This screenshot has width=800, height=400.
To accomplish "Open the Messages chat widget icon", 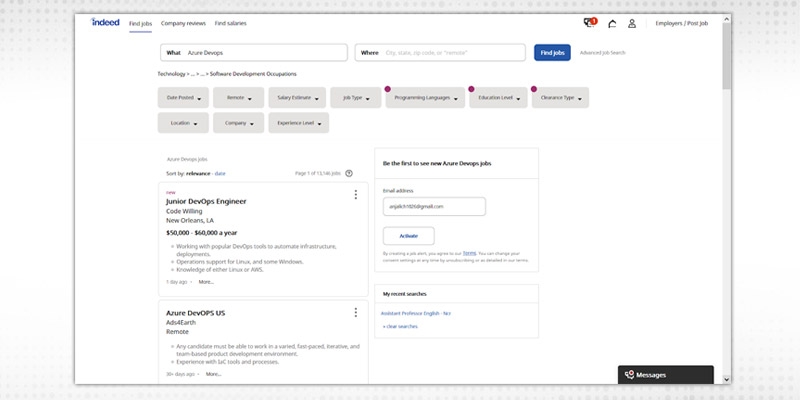I will point(629,375).
